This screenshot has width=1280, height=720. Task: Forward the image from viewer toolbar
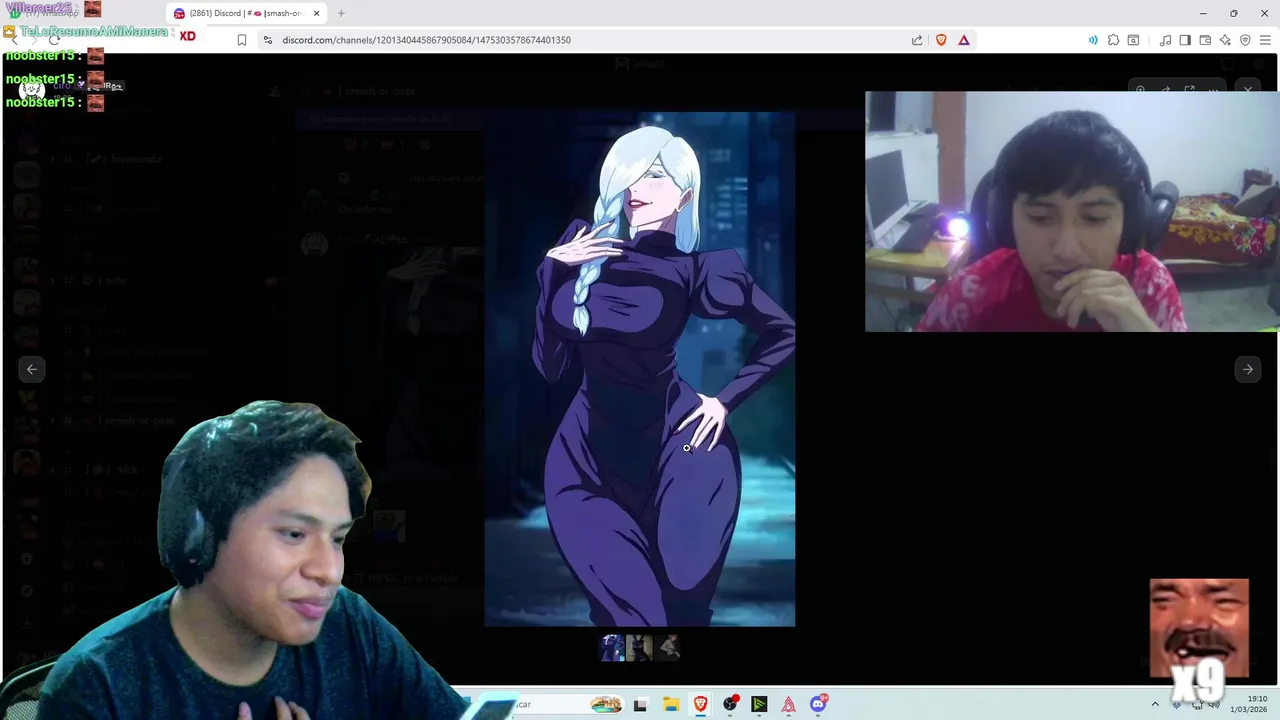1165,90
